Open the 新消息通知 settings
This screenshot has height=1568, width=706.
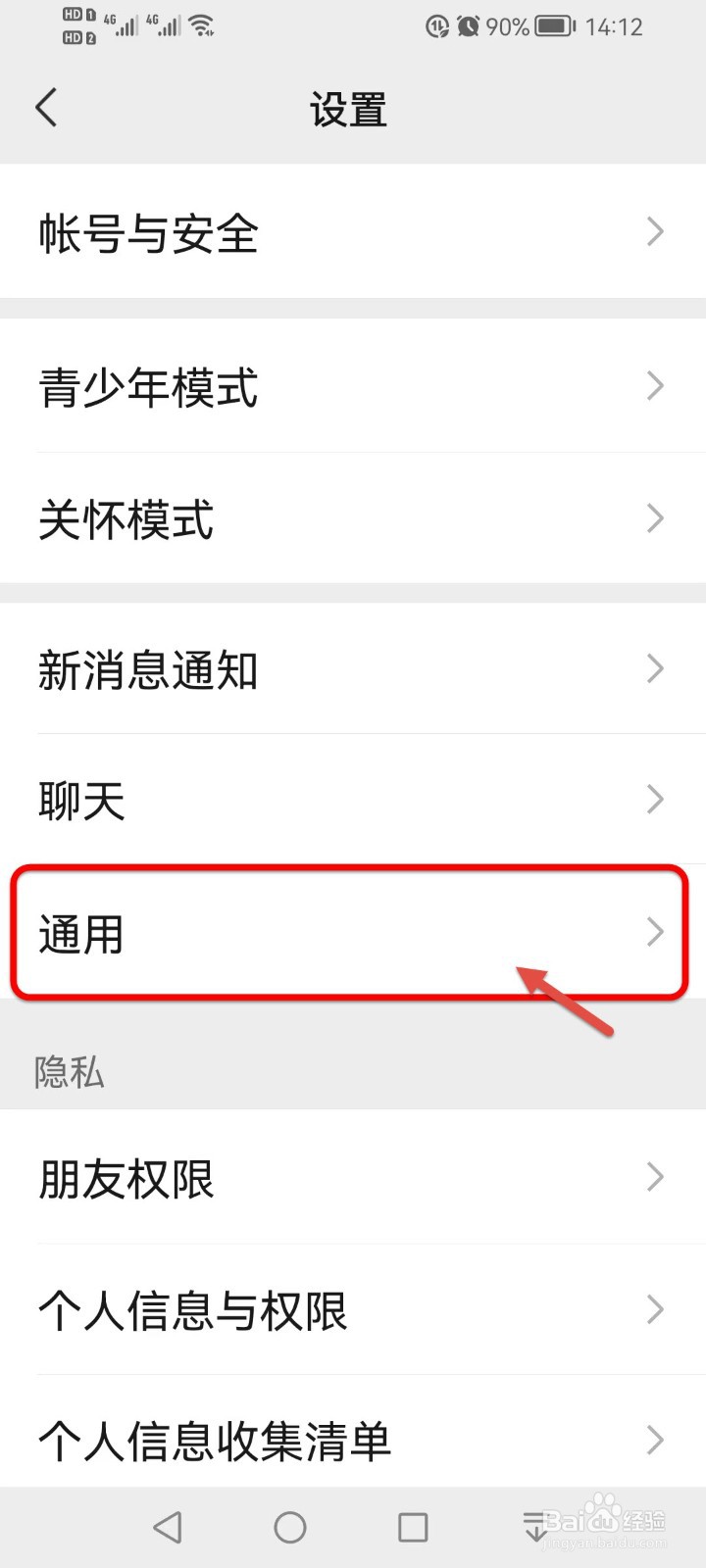click(353, 668)
